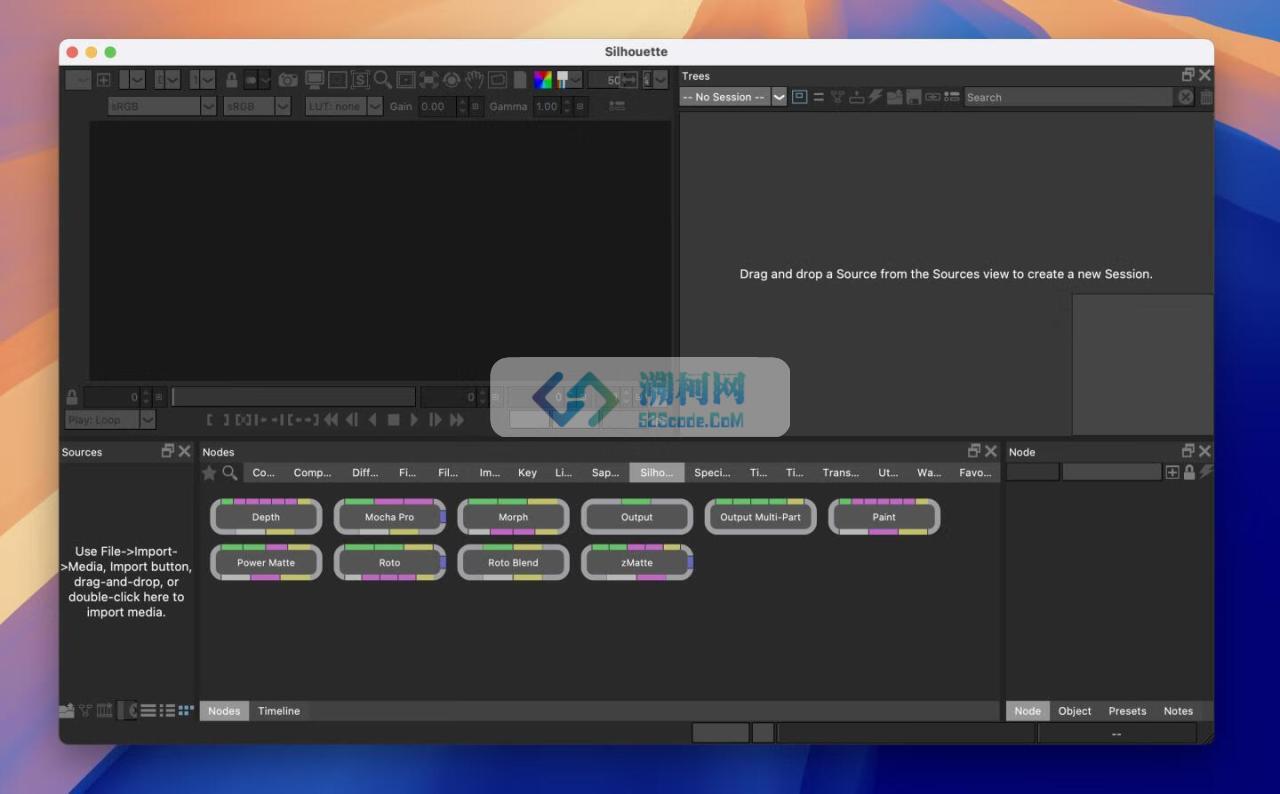The image size is (1280, 794).
Task: Open the Key node category tab
Action: point(527,473)
